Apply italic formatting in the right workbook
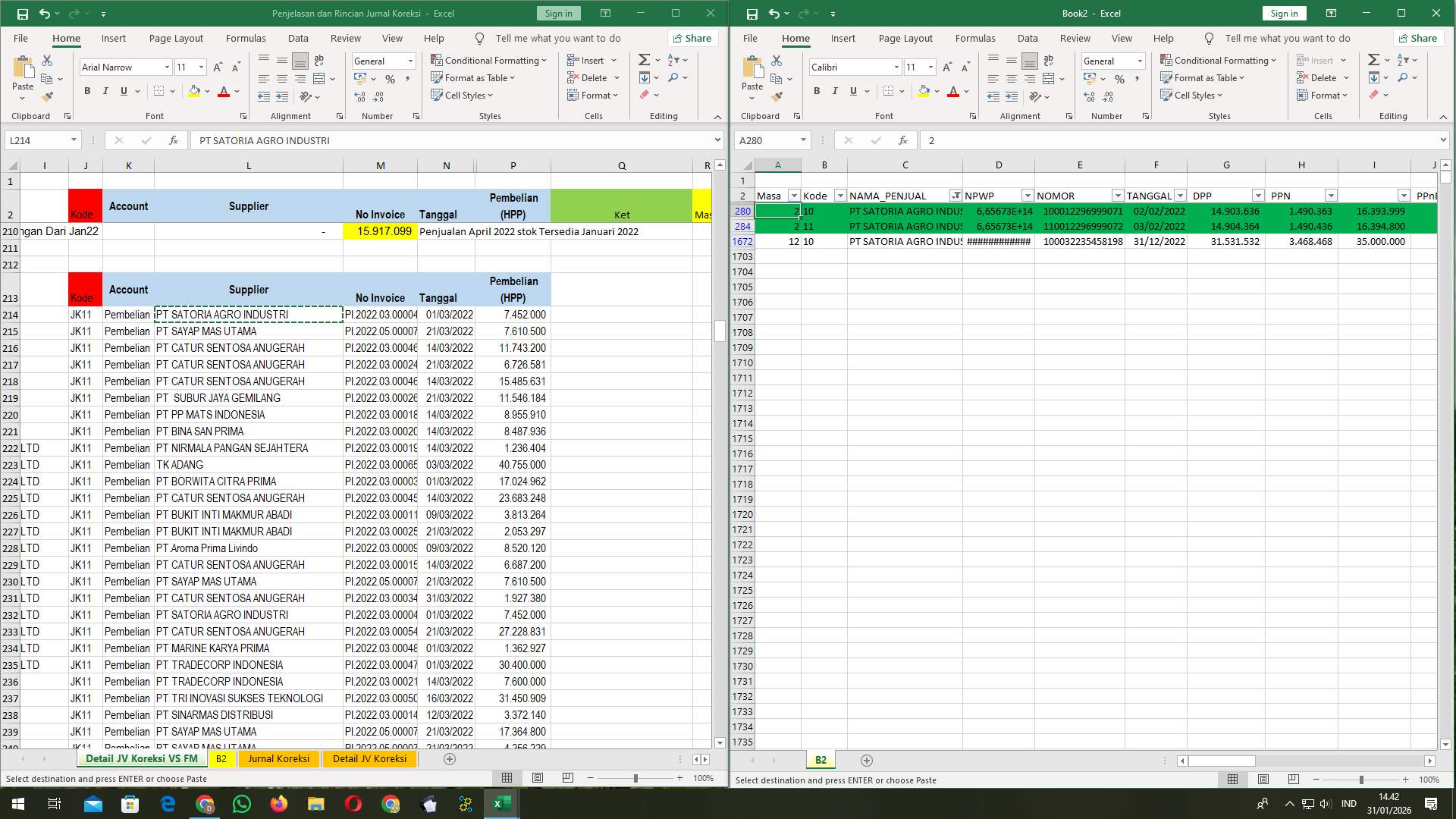Image resolution: width=1456 pixels, height=819 pixels. pyautogui.click(x=835, y=91)
